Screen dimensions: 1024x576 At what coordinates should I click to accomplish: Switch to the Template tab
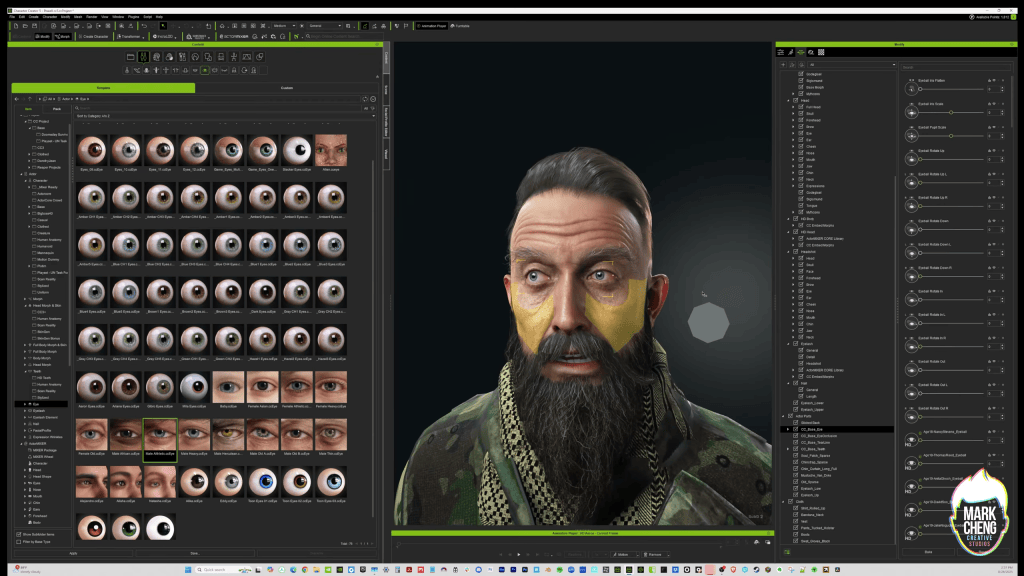pos(103,88)
